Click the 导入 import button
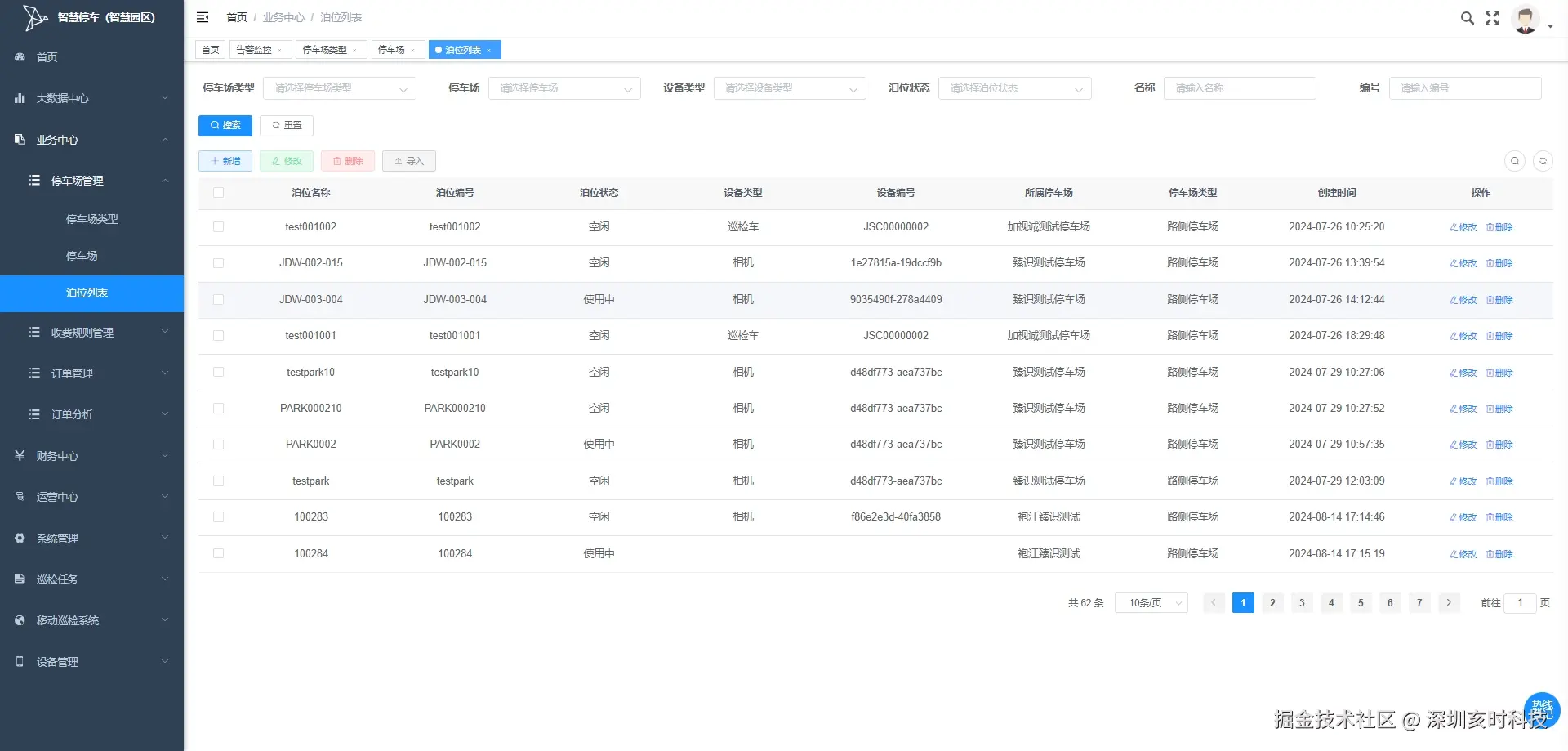This screenshot has width=1568, height=751. (x=409, y=161)
